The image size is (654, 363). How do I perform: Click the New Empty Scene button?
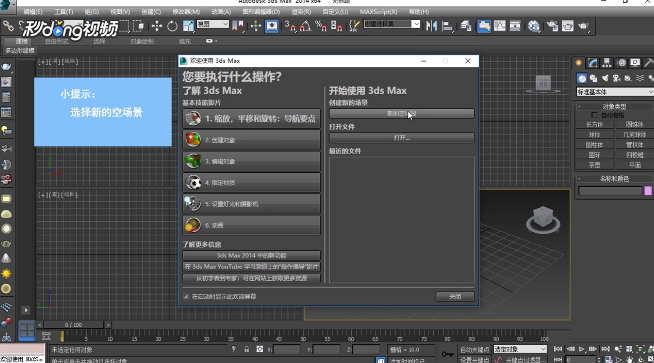coord(402,113)
